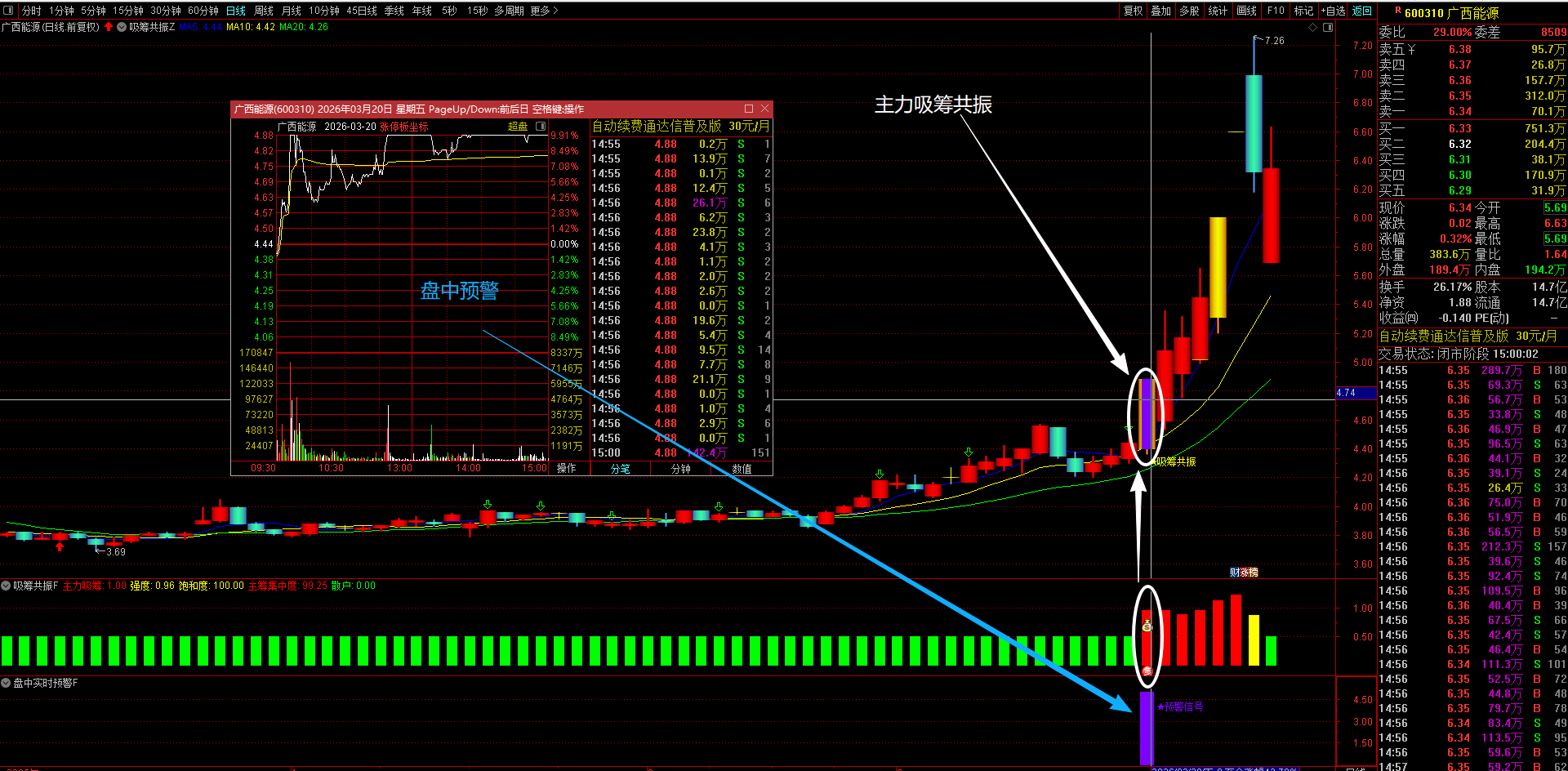1568x771 pixels.
Task: Click the 财涨榜 label on the chart
Action: [x=1244, y=573]
